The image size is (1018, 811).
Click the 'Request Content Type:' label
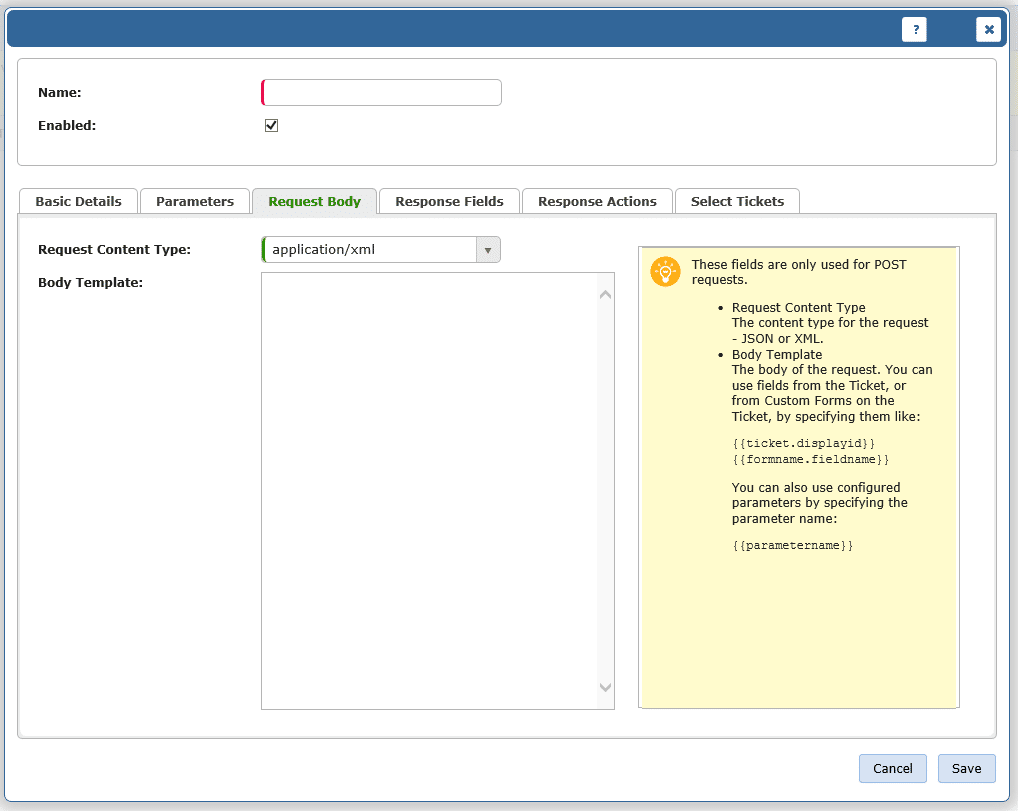114,249
